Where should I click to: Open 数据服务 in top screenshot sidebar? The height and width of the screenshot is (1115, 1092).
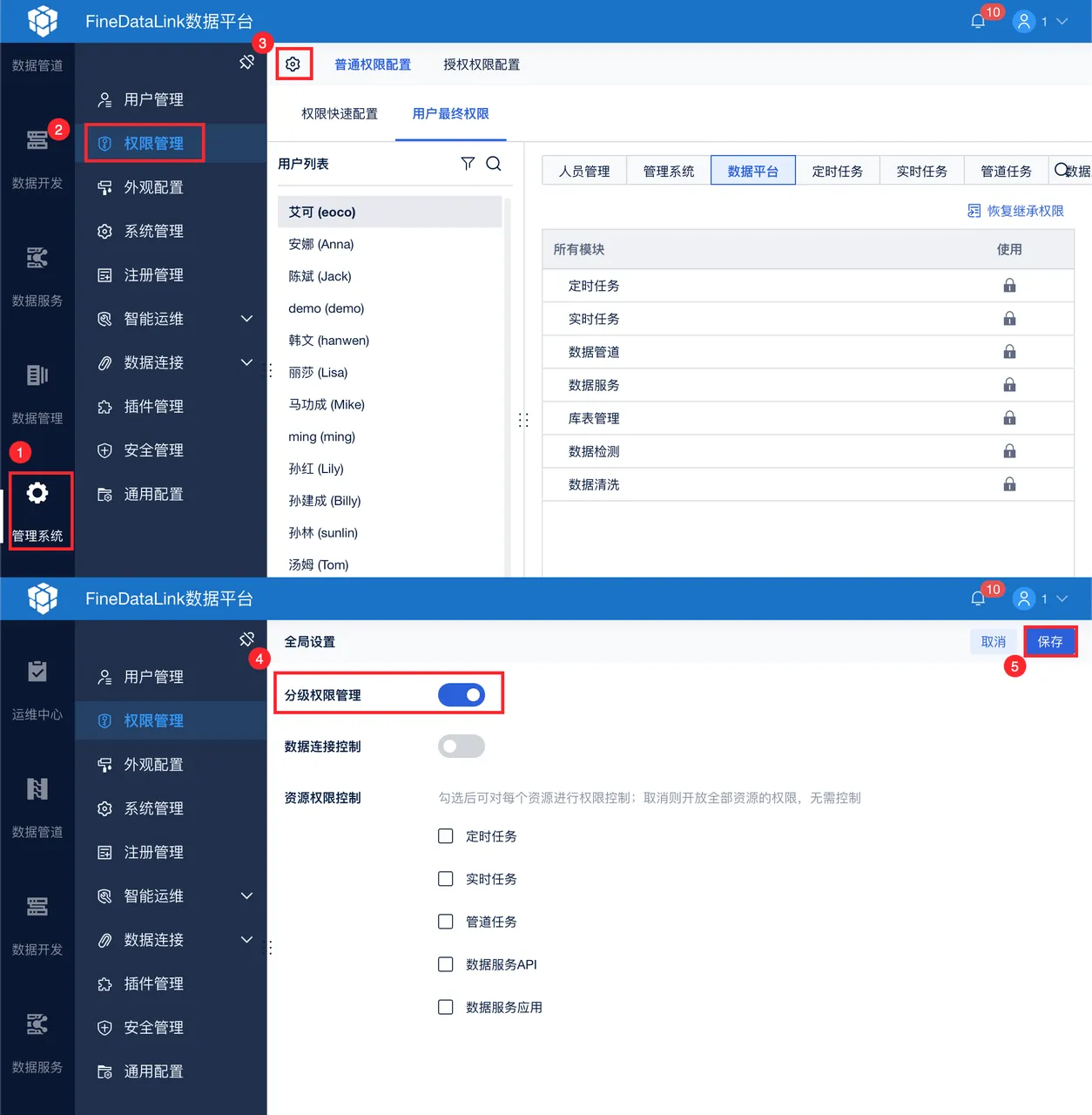click(37, 276)
